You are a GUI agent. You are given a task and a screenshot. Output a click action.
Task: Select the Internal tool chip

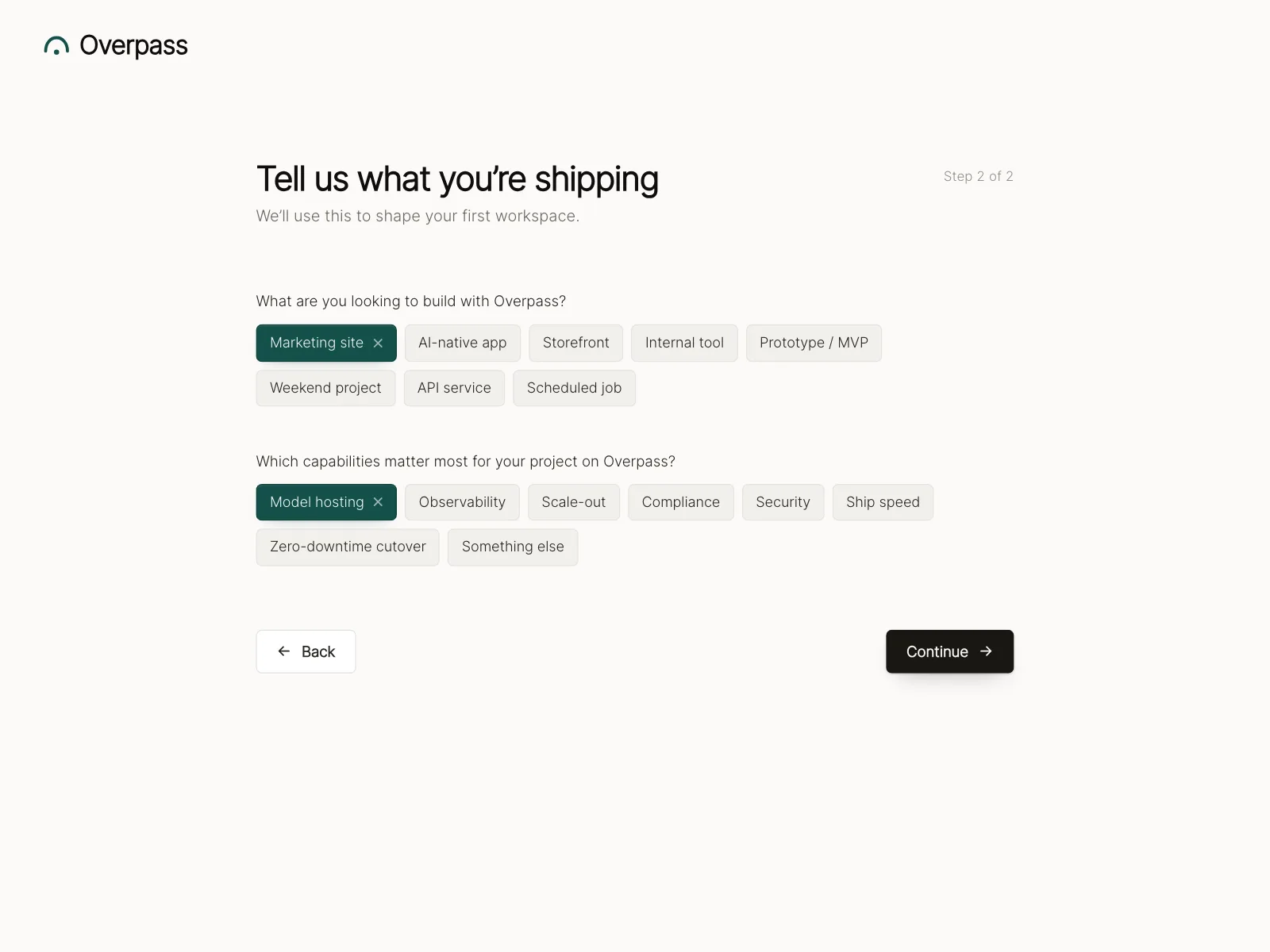click(x=684, y=343)
